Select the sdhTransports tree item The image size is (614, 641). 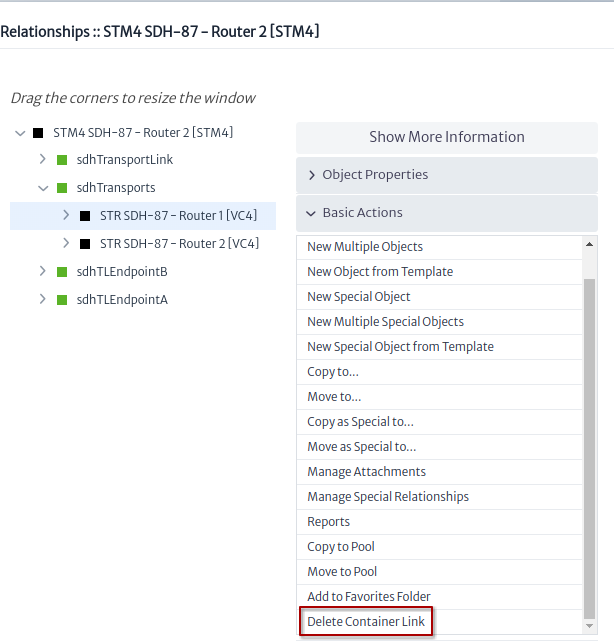[x=116, y=188]
